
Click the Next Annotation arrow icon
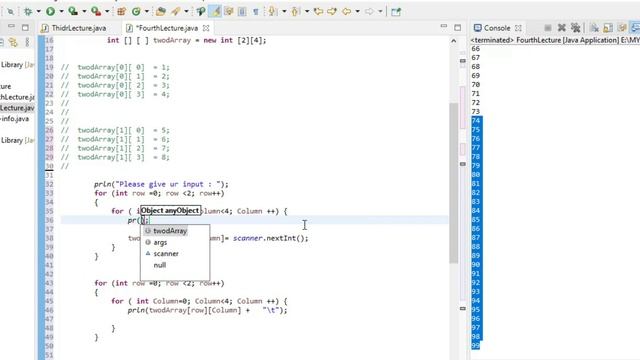pyautogui.click(x=272, y=11)
